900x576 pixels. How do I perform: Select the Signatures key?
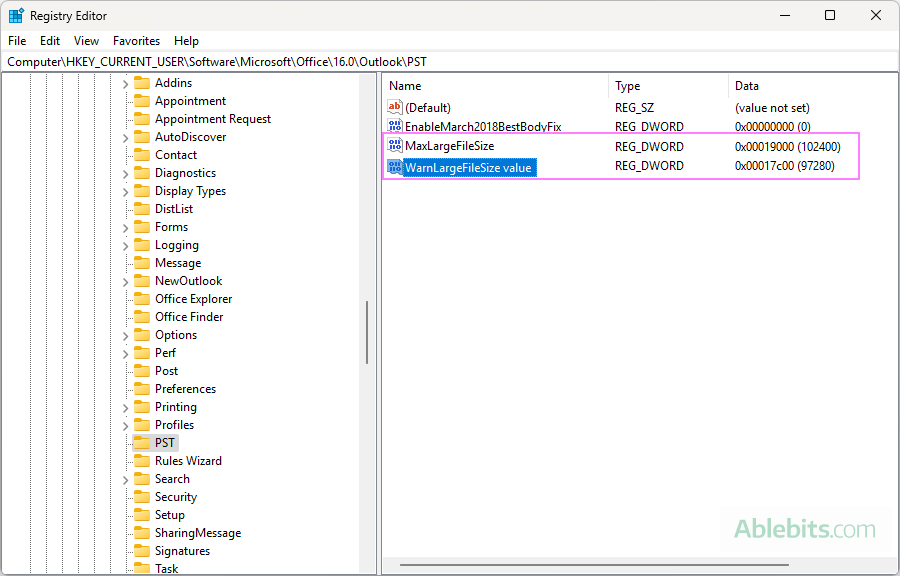click(182, 551)
